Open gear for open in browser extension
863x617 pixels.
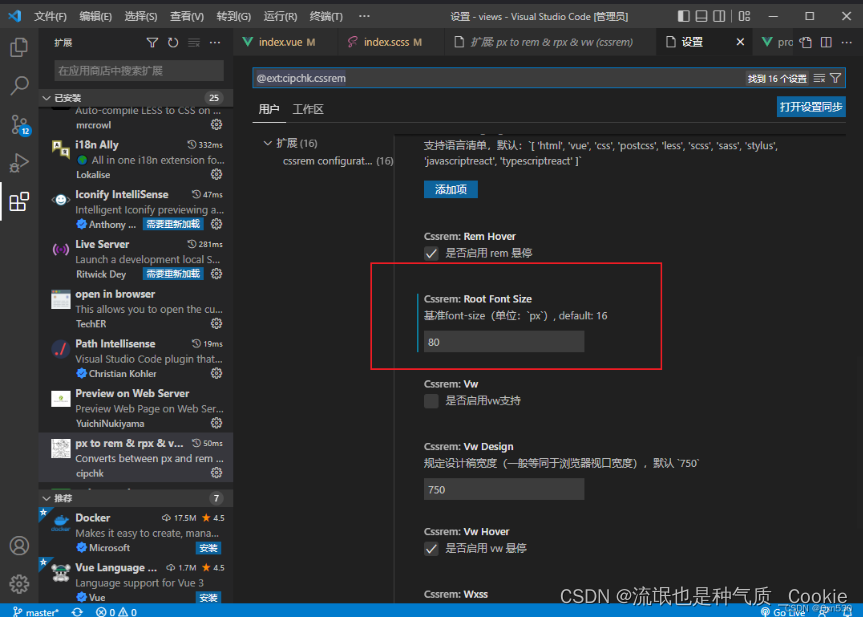click(x=216, y=324)
